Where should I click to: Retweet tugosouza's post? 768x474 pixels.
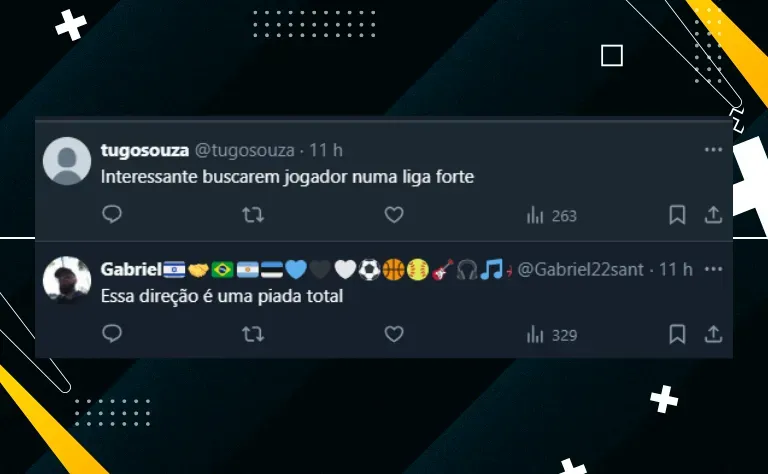coord(253,215)
